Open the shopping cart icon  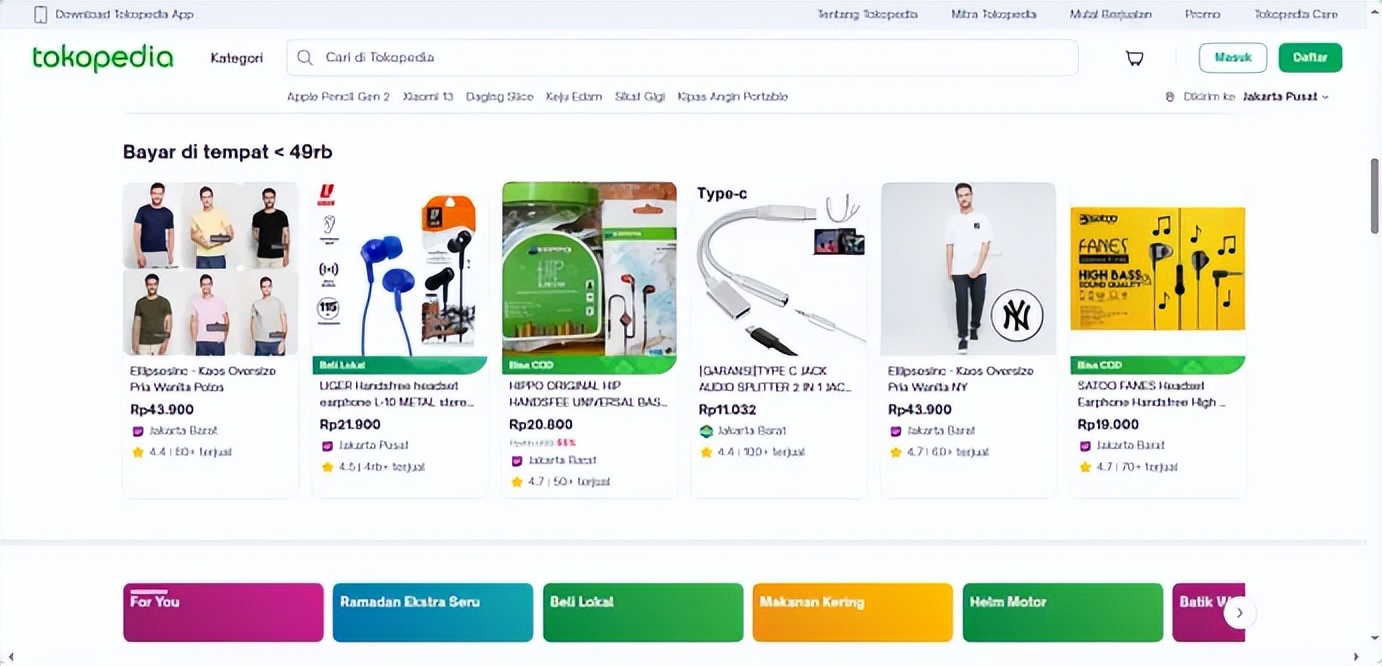coord(1134,58)
